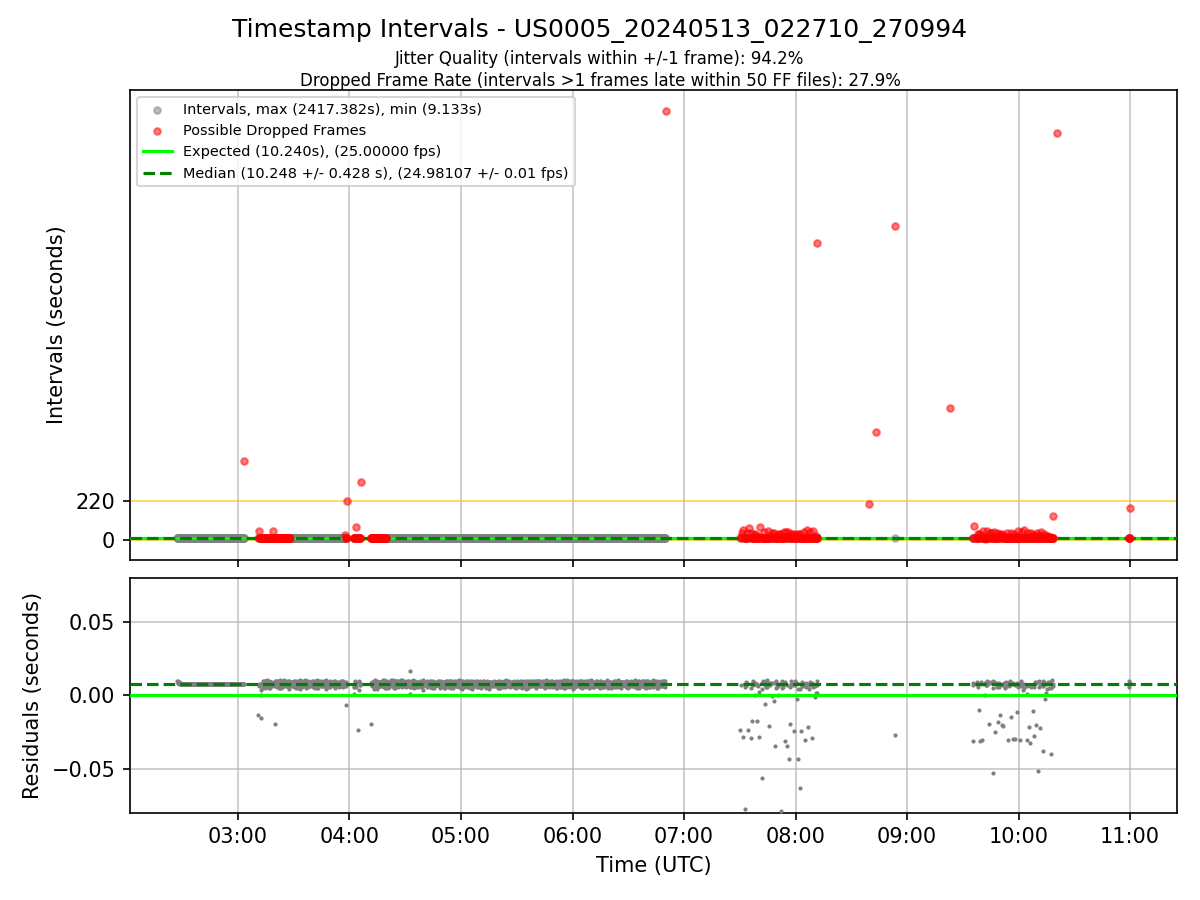Click the 'Intervals, max (2417.382s)' legend entry

tap(332, 108)
